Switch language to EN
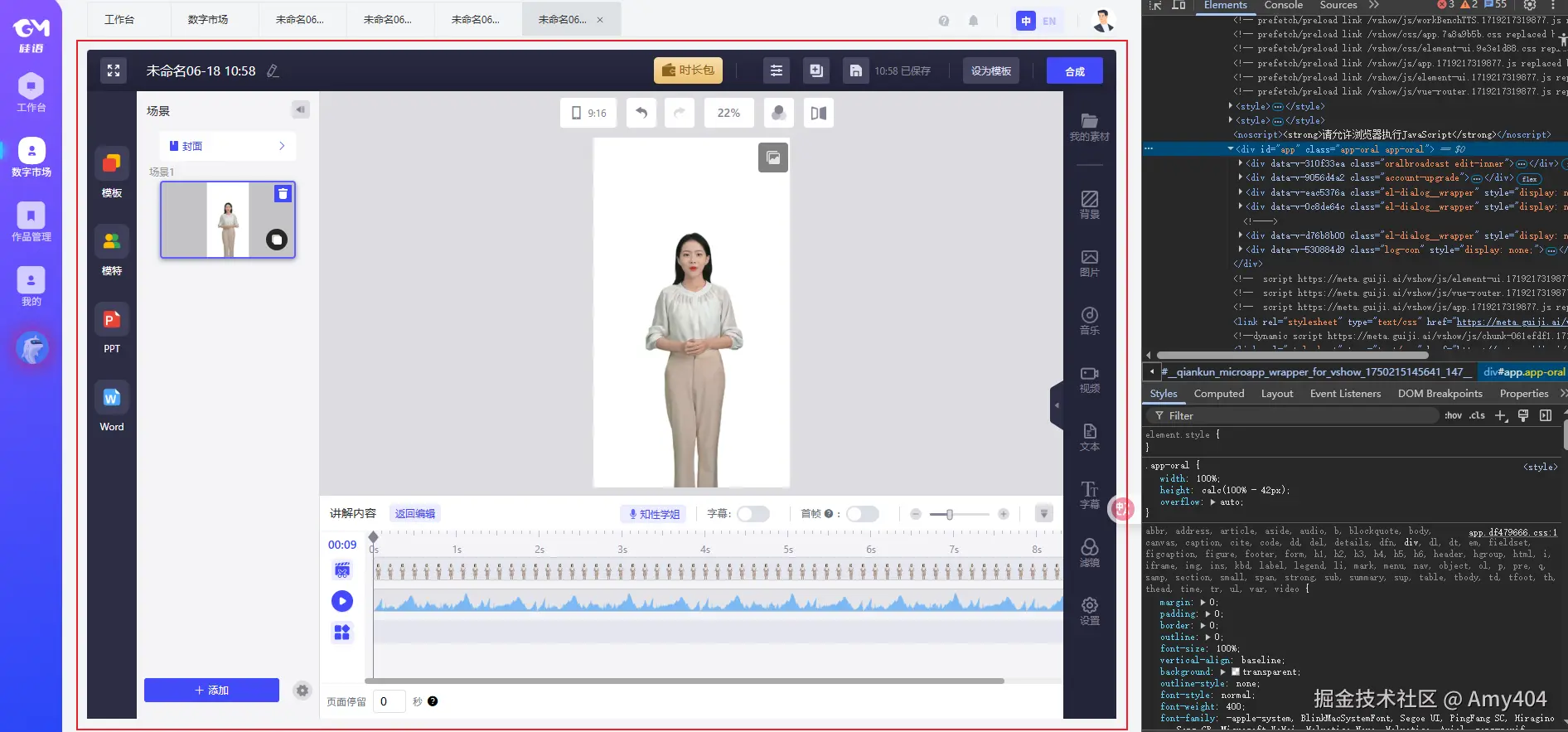The height and width of the screenshot is (732, 1568). click(1049, 21)
